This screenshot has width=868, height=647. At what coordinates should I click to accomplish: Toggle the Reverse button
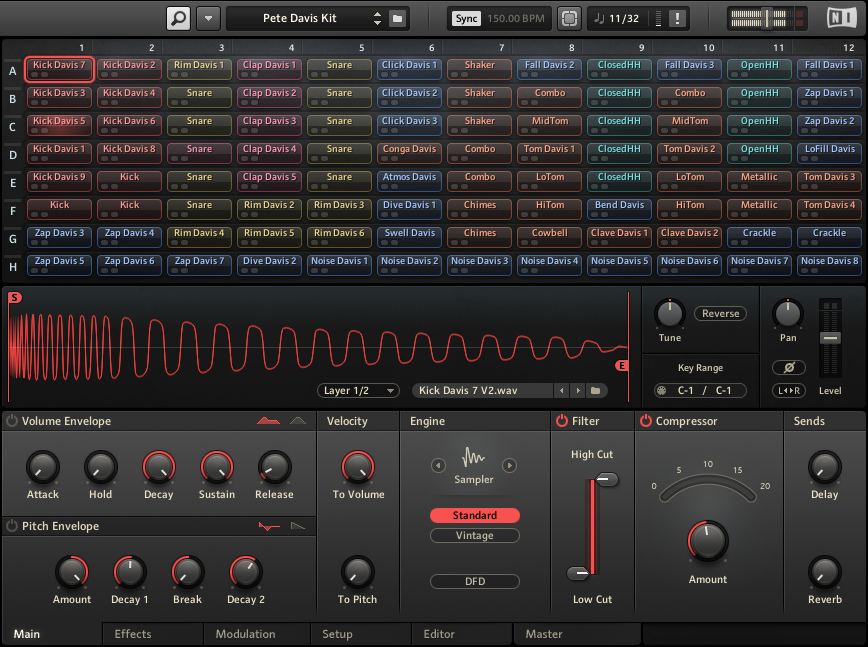(x=720, y=313)
